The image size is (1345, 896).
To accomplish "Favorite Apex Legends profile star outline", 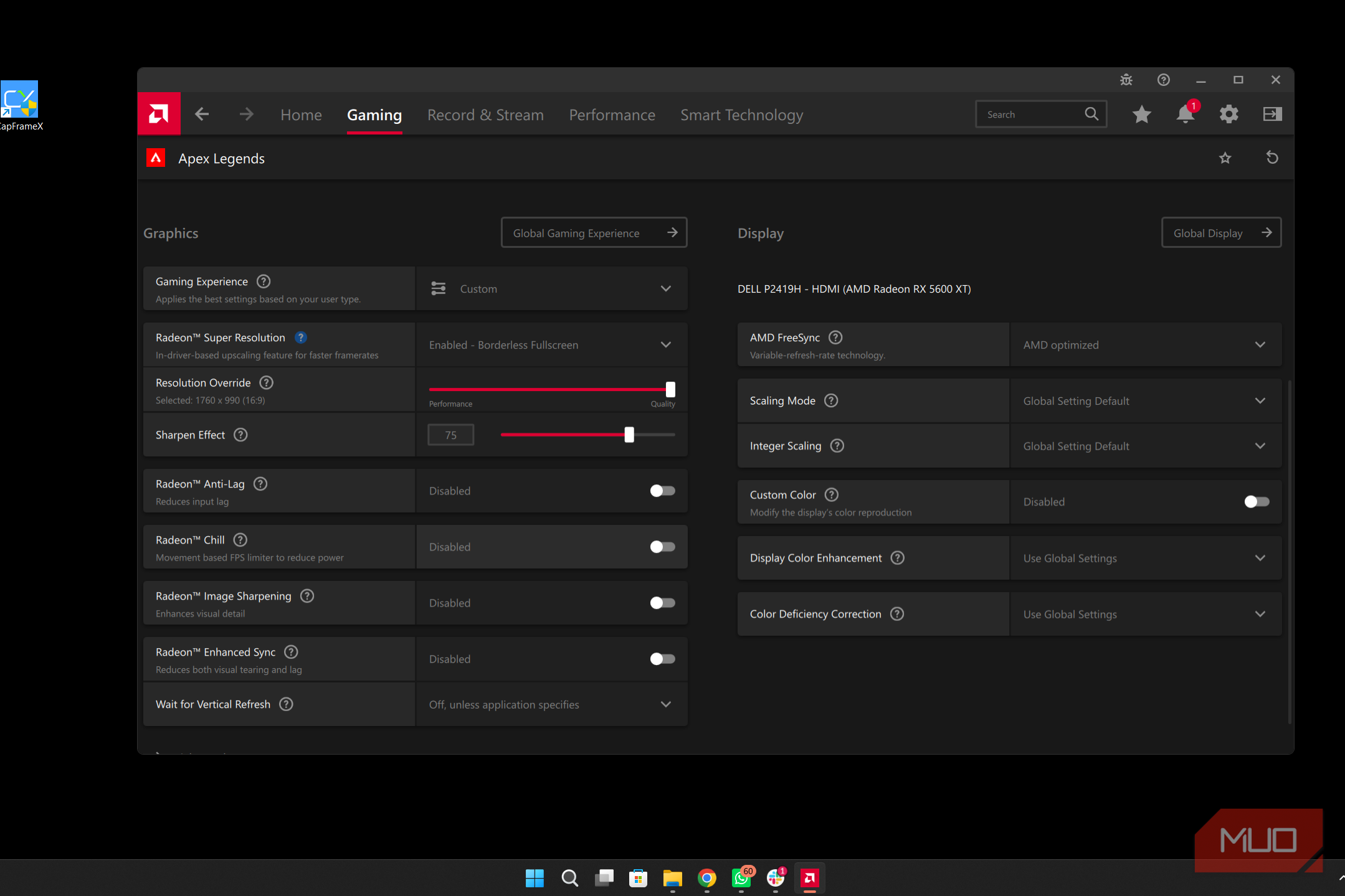I will pyautogui.click(x=1225, y=158).
